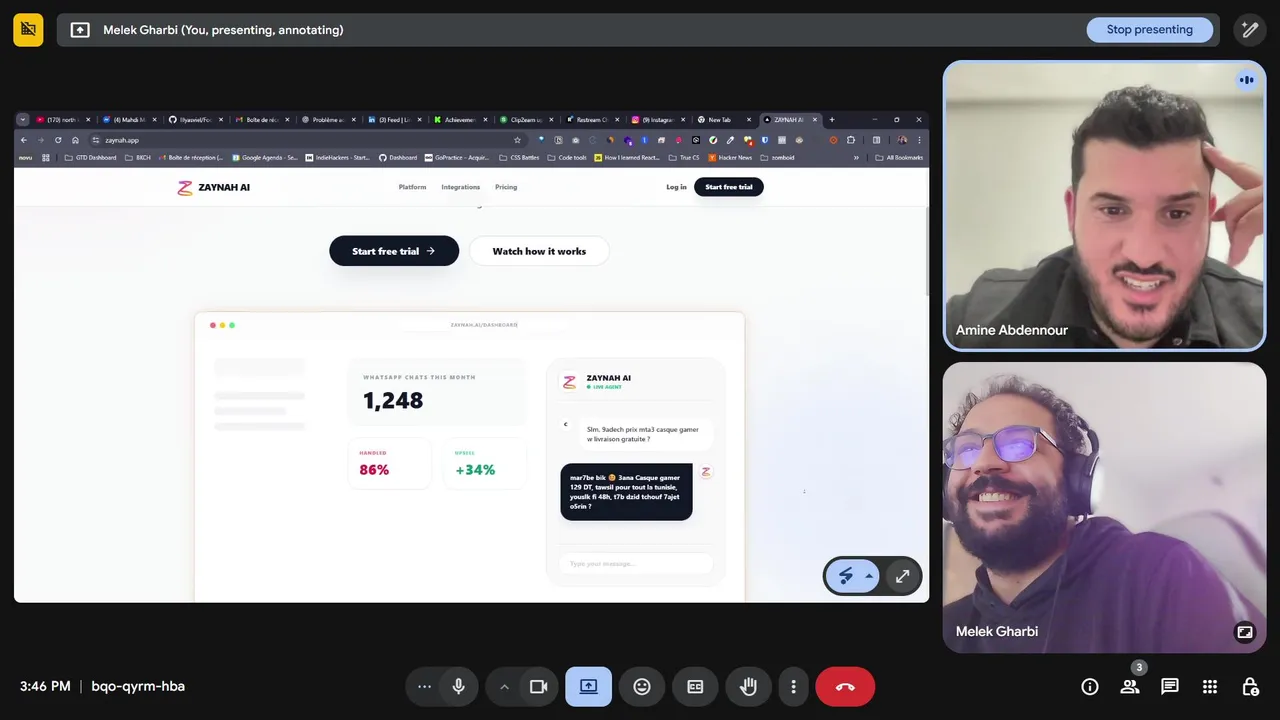Open the Pricing nav item
1280x720 pixels.
pyautogui.click(x=506, y=187)
